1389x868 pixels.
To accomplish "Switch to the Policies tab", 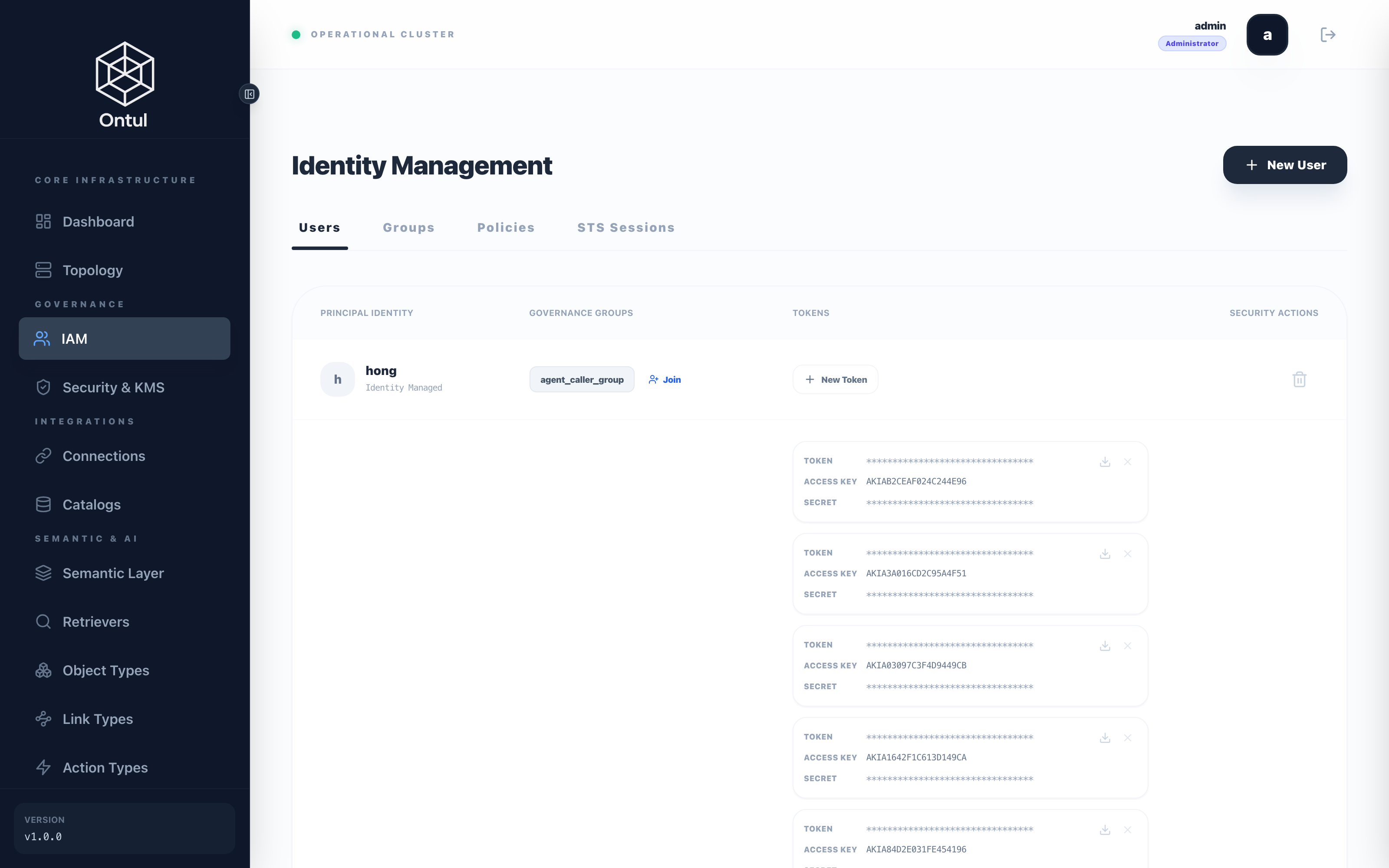I will (x=506, y=228).
